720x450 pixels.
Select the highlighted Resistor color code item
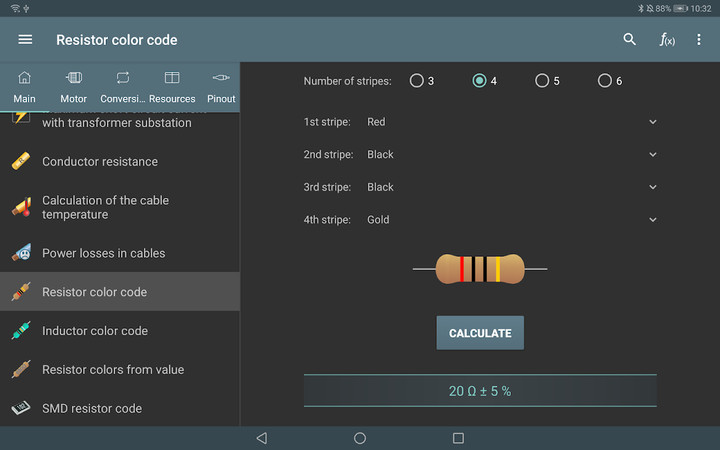click(x=120, y=292)
